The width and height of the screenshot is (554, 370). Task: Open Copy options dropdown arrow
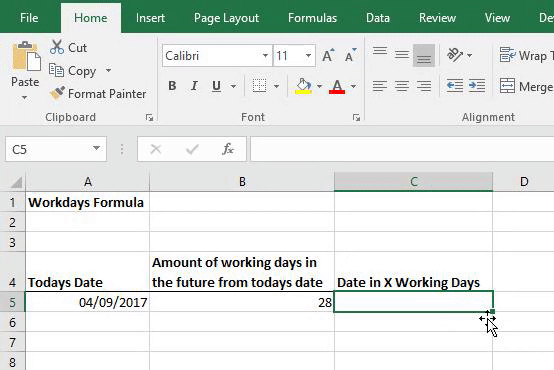pos(108,70)
